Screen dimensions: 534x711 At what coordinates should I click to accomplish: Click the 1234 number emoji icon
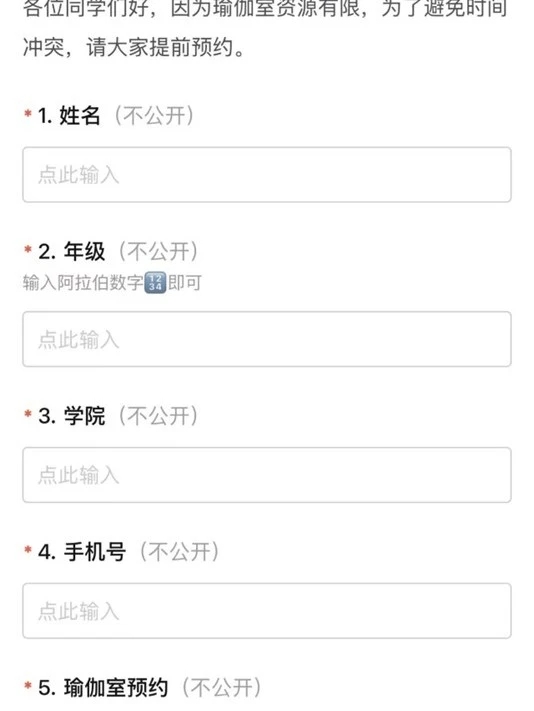click(x=155, y=282)
